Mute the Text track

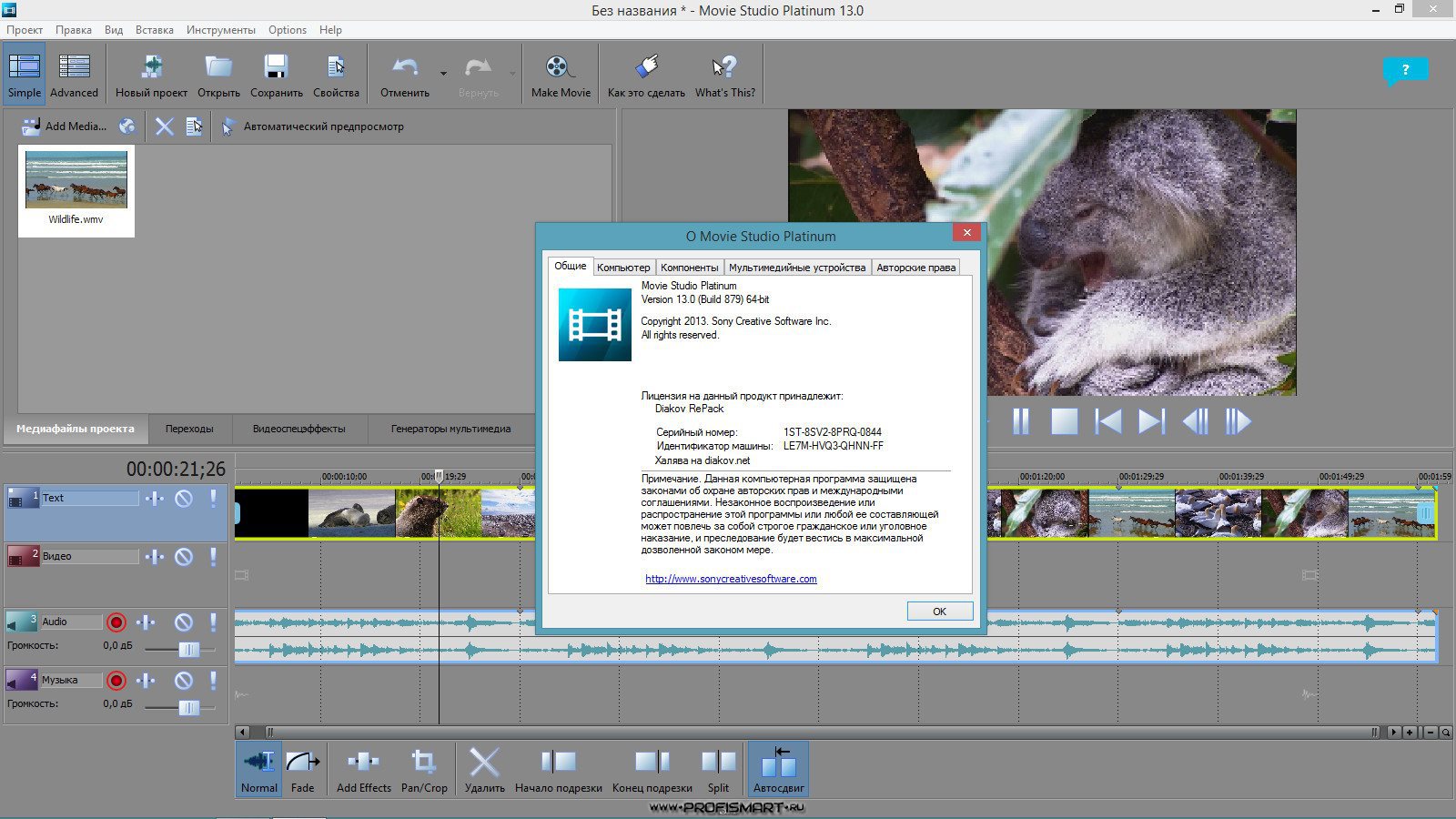[184, 498]
